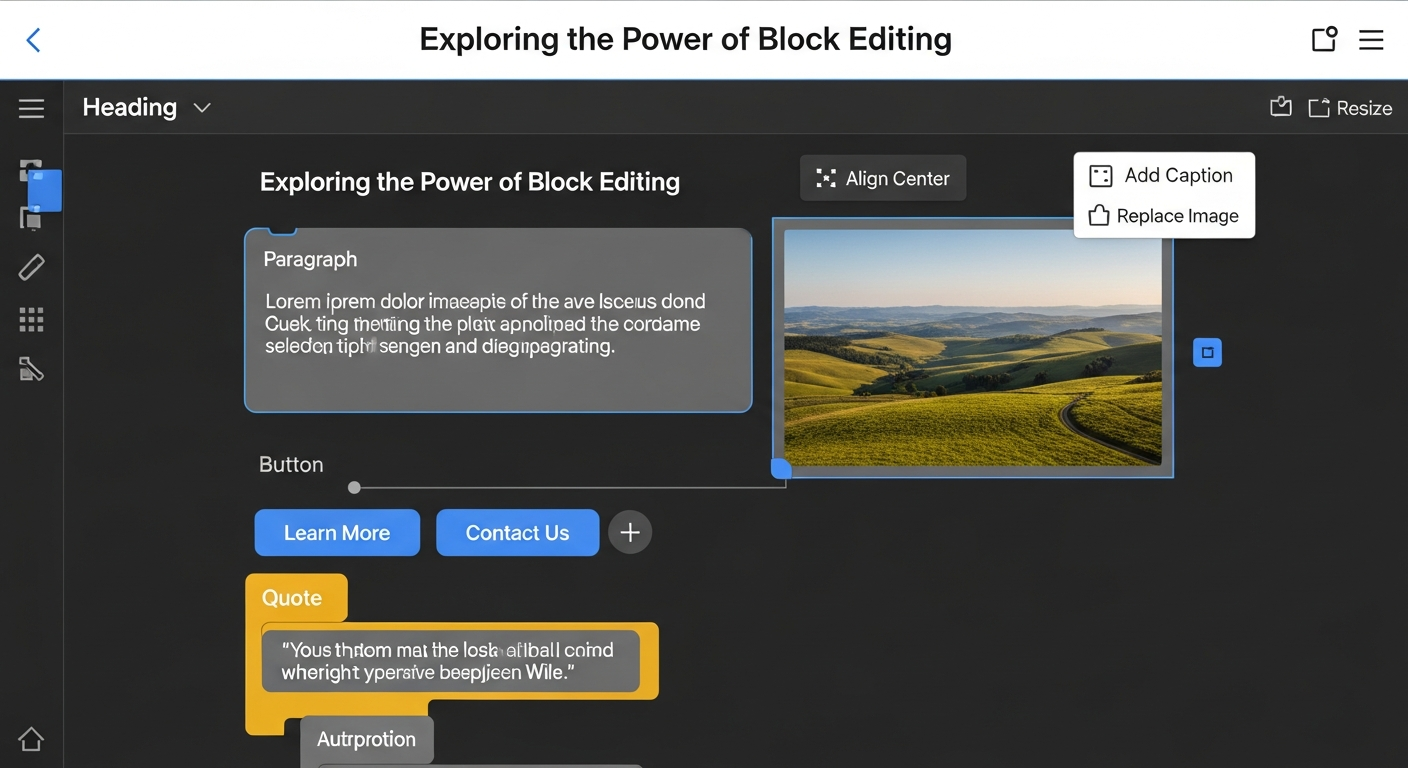Open the block grid icon in sidebar
This screenshot has width=1408, height=768.
point(31,319)
